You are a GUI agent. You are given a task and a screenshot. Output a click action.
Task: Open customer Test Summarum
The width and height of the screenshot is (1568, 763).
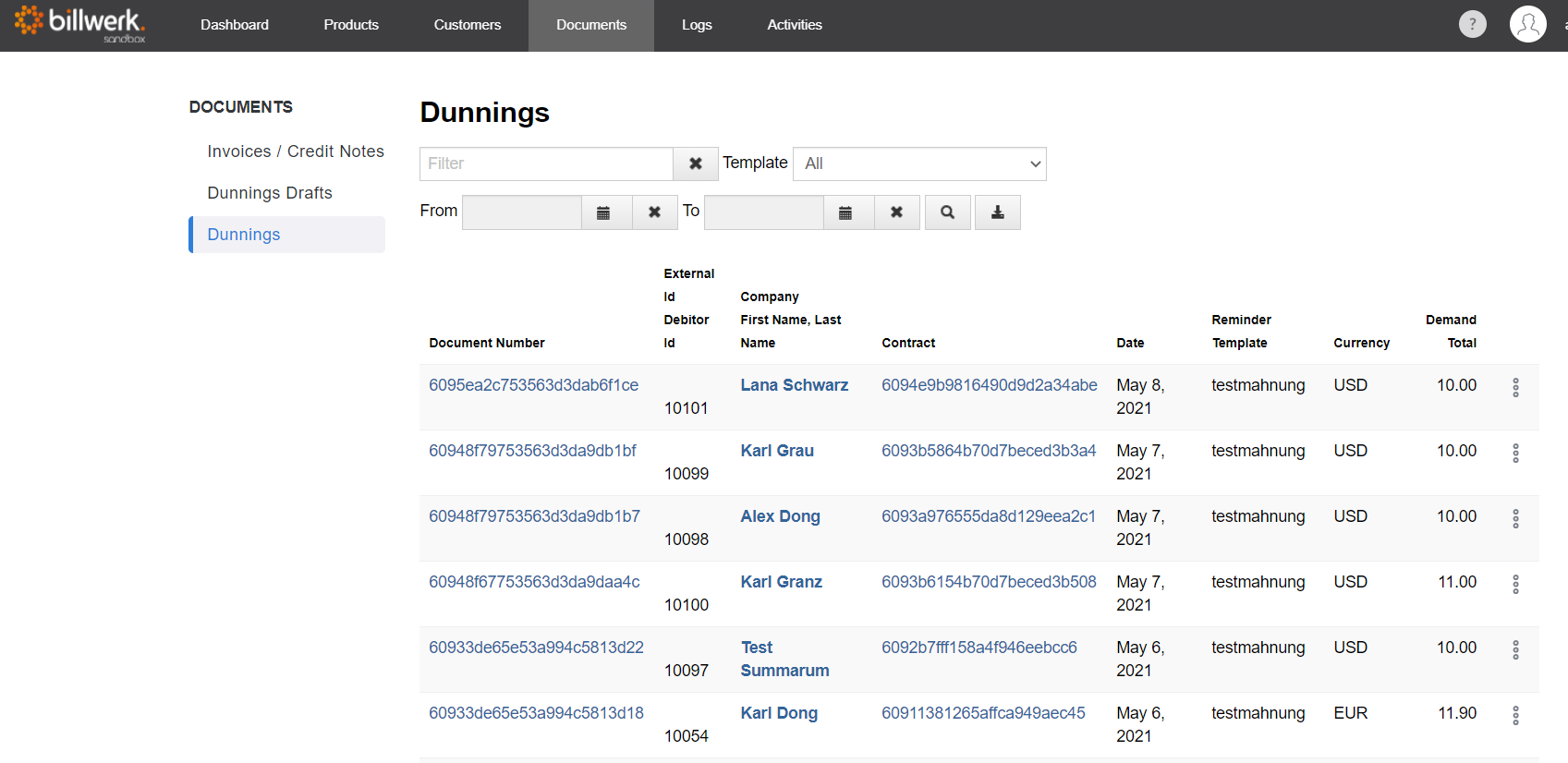784,660
